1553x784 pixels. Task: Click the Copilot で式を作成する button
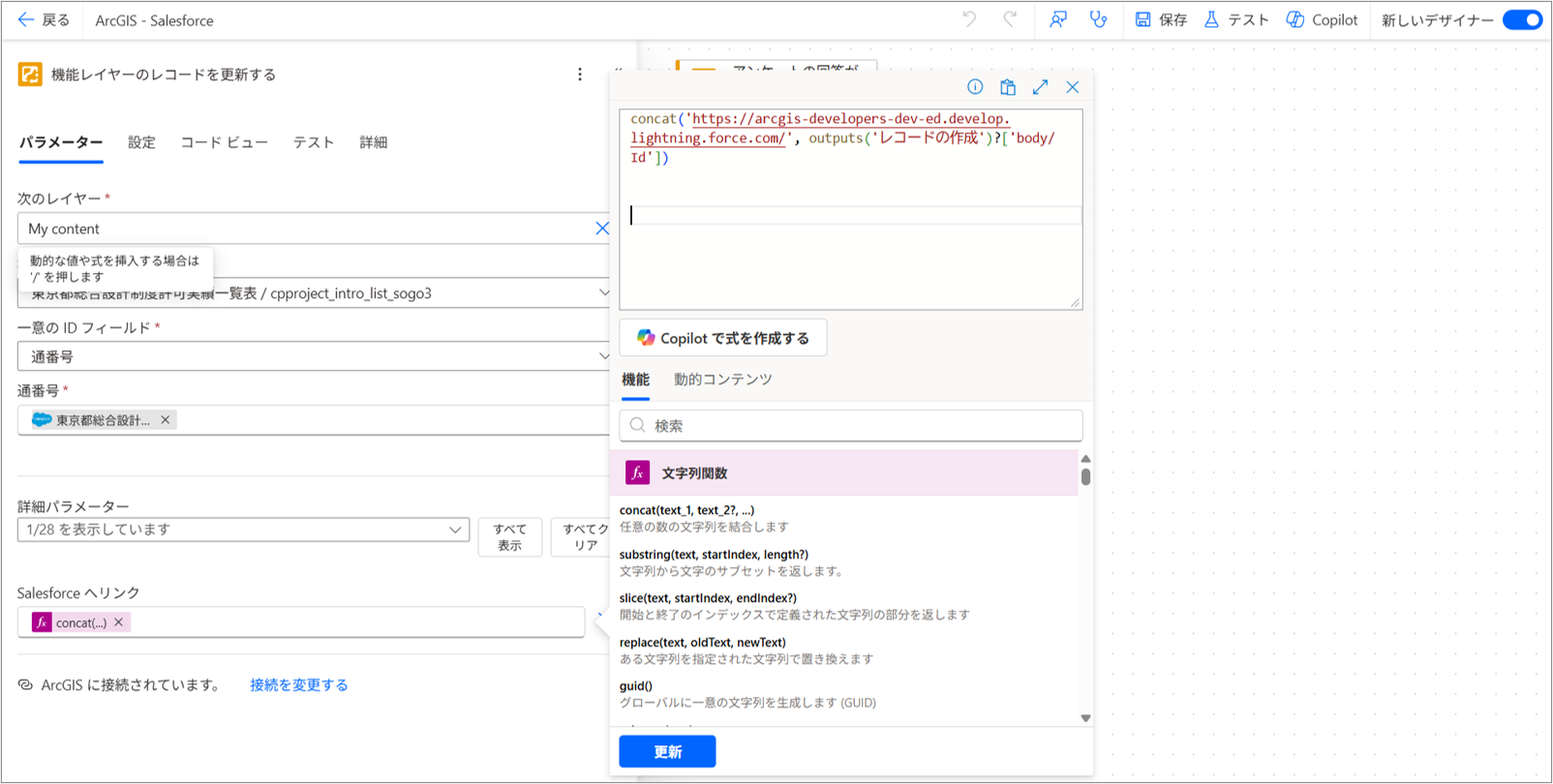723,338
